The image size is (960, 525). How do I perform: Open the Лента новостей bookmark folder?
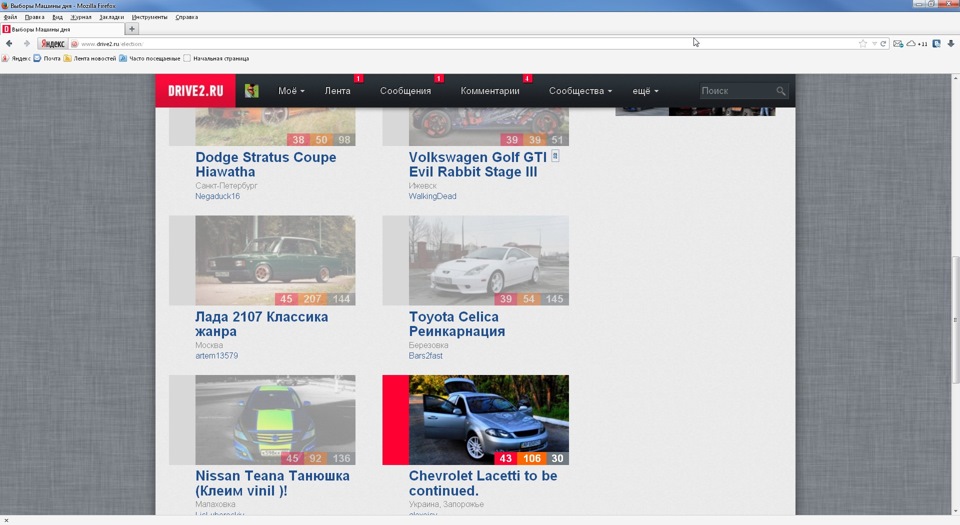(x=90, y=59)
